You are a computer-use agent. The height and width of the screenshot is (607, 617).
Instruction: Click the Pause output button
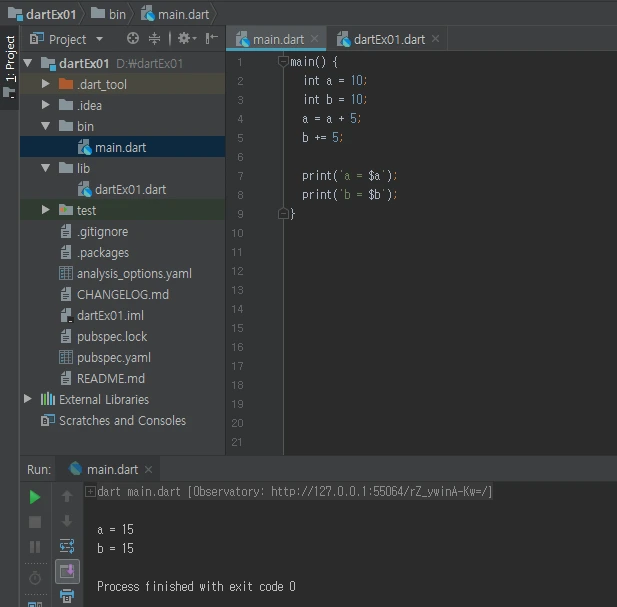(35, 547)
